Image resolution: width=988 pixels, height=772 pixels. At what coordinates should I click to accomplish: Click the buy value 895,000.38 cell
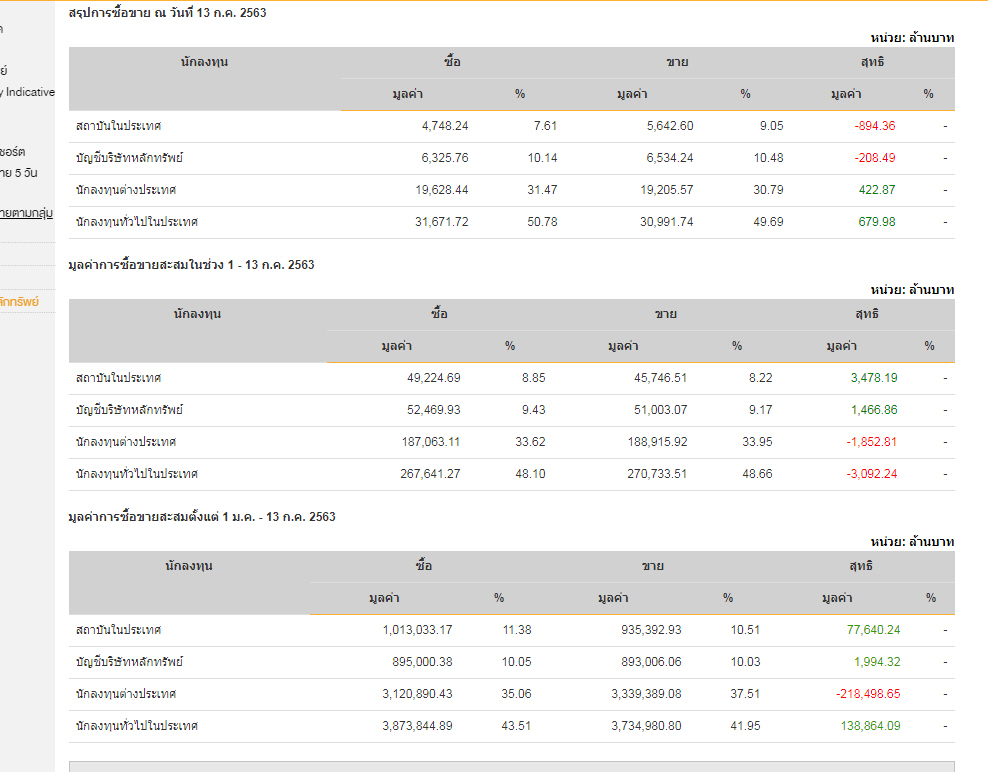click(417, 662)
